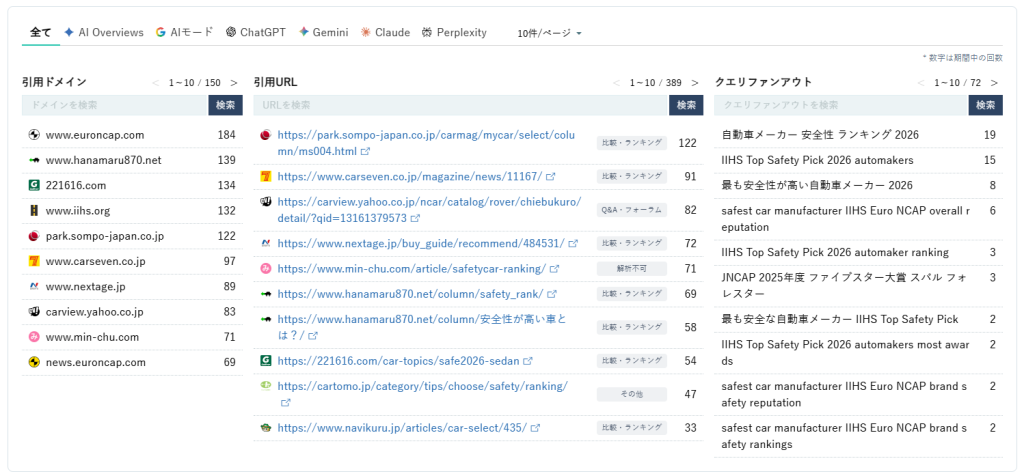
Task: Select query 自動車メーカー 安全性 ランキング 2026
Action: coord(820,135)
